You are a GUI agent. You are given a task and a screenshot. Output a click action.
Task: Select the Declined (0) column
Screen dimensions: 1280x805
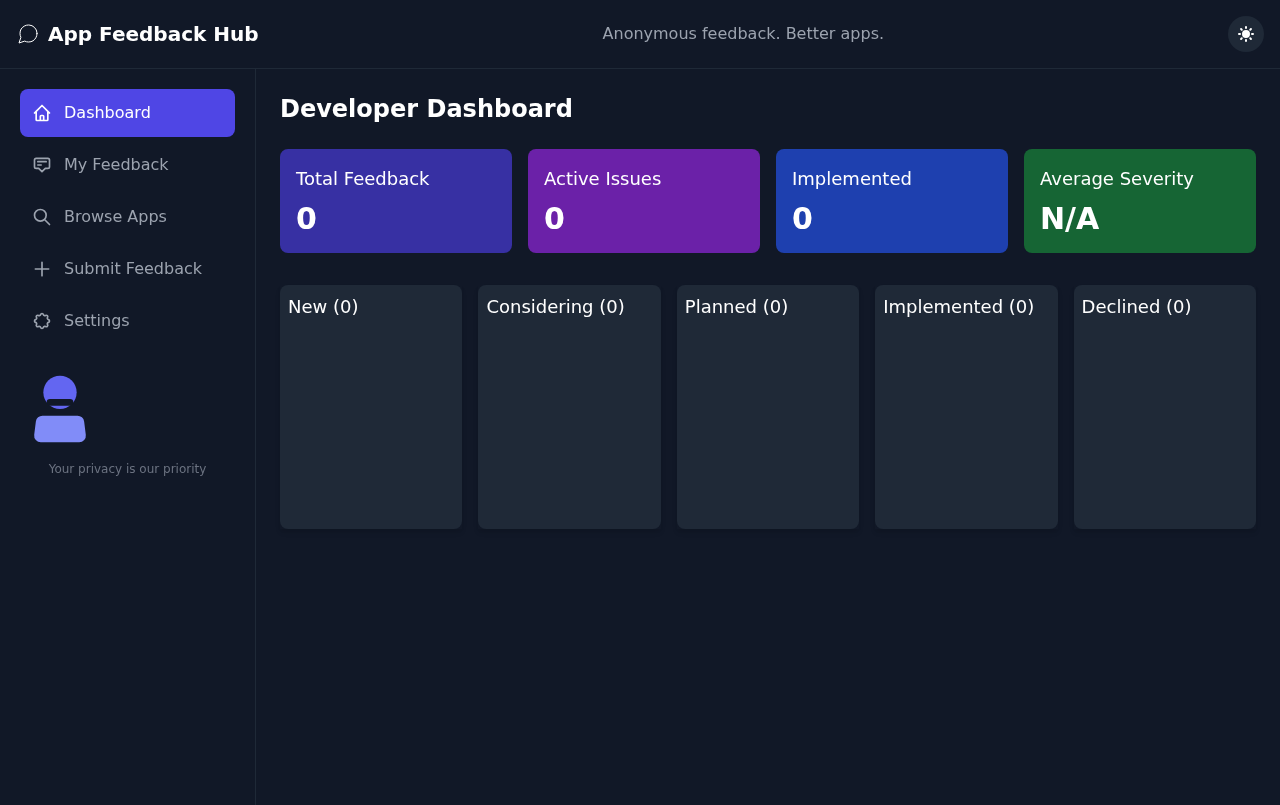1136,307
